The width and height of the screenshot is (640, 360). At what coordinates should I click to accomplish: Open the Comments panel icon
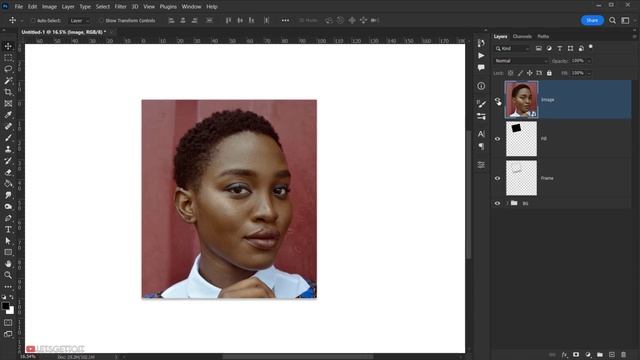(481, 67)
